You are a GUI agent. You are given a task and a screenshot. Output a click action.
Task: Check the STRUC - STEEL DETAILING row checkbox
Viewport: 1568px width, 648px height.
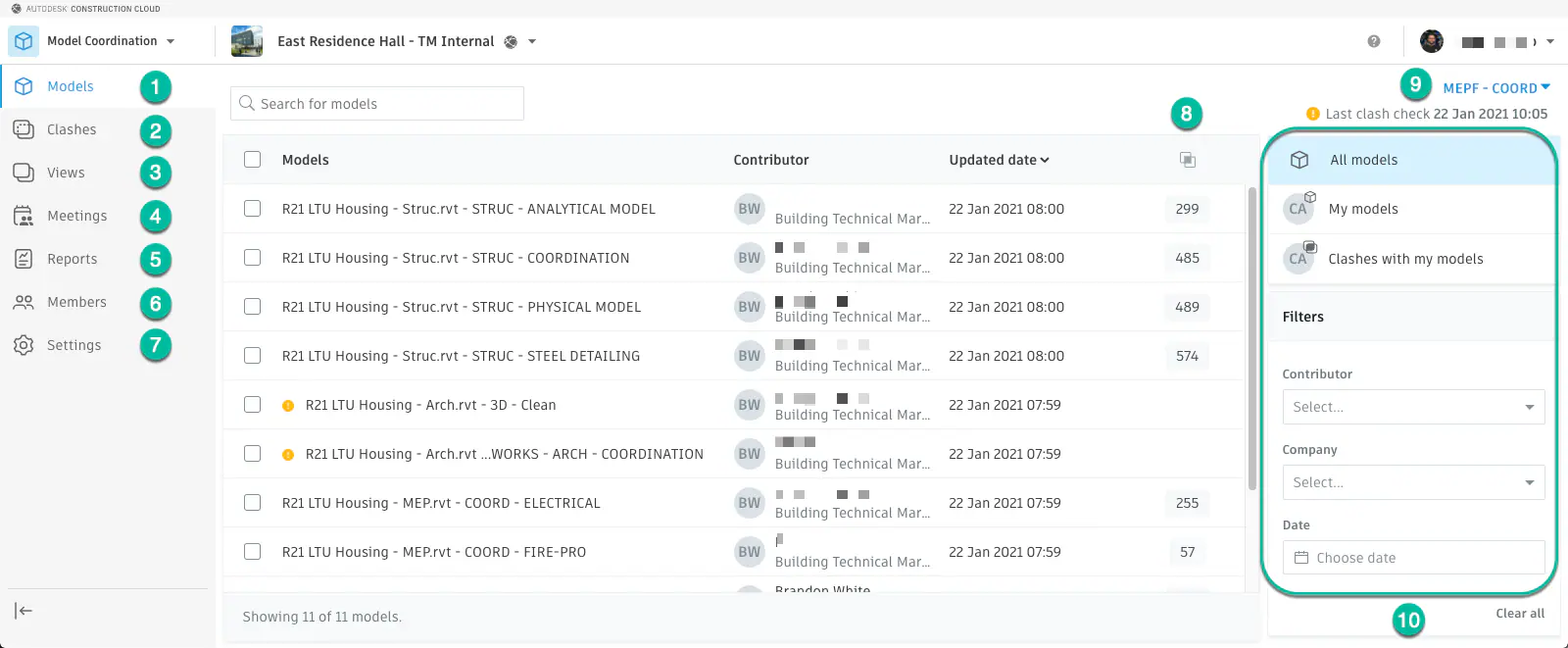pyautogui.click(x=253, y=355)
